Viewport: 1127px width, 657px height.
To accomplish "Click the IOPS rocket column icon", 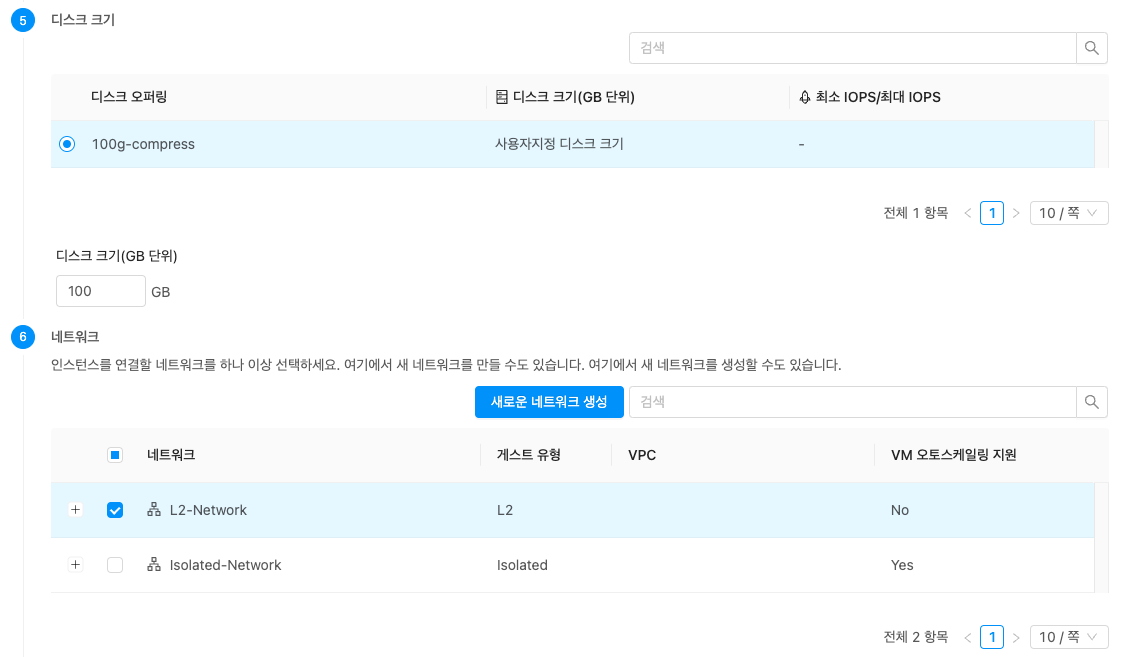I will (805, 97).
